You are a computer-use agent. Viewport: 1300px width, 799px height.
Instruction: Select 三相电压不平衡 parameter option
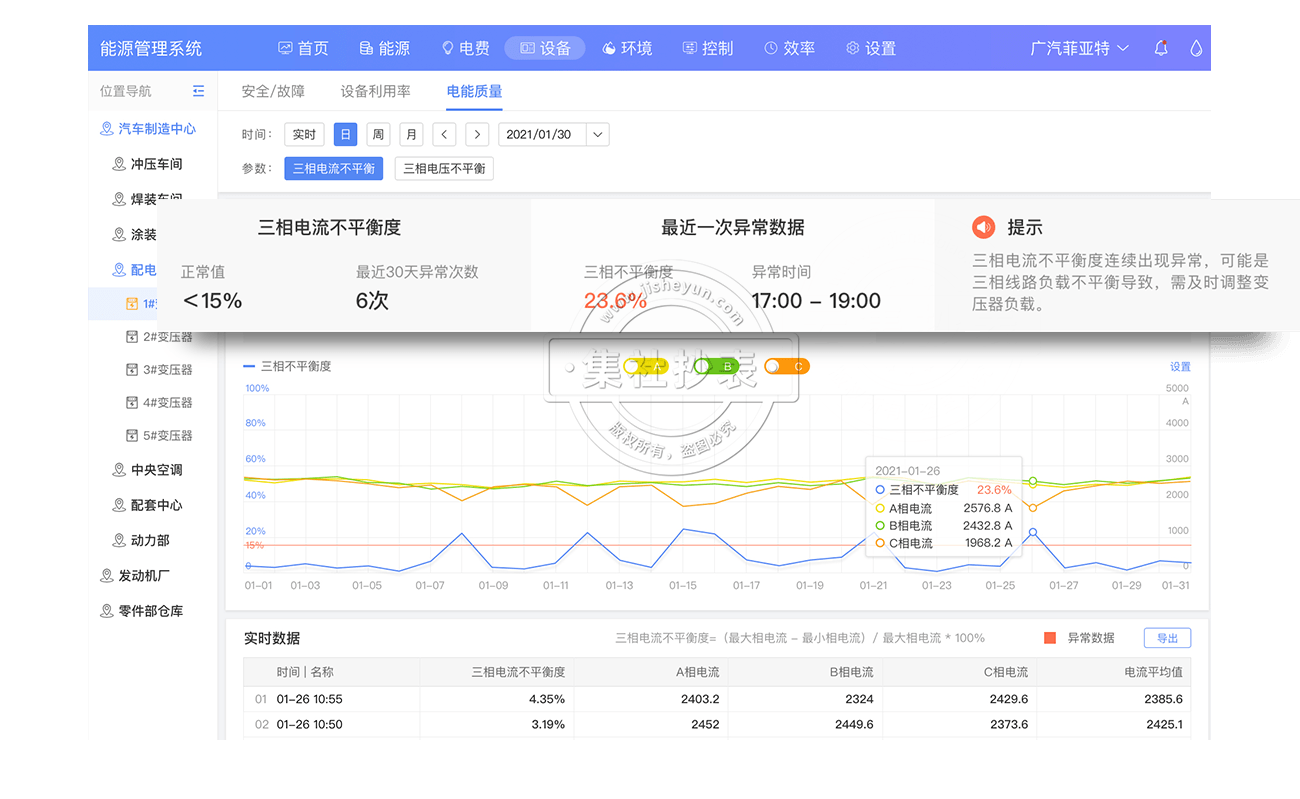click(444, 169)
